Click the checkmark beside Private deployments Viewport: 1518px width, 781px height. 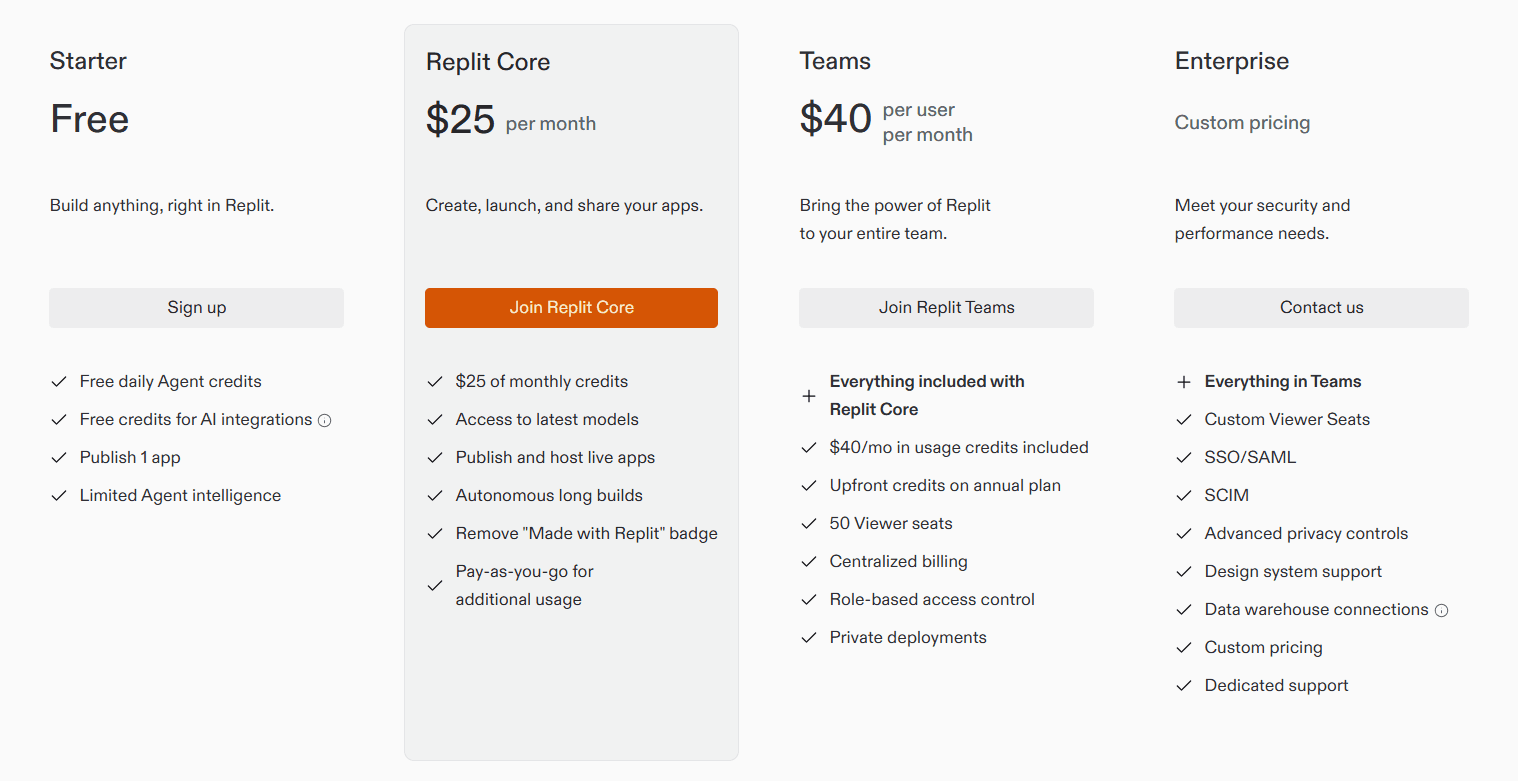[x=809, y=637]
